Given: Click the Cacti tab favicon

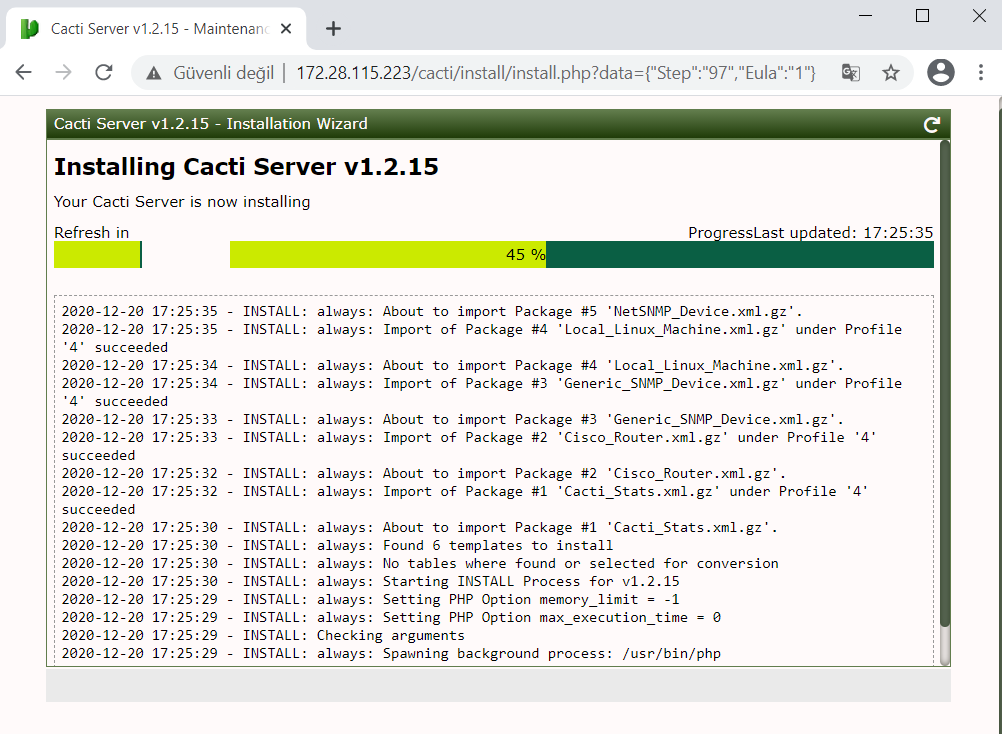Looking at the screenshot, I should 29,29.
